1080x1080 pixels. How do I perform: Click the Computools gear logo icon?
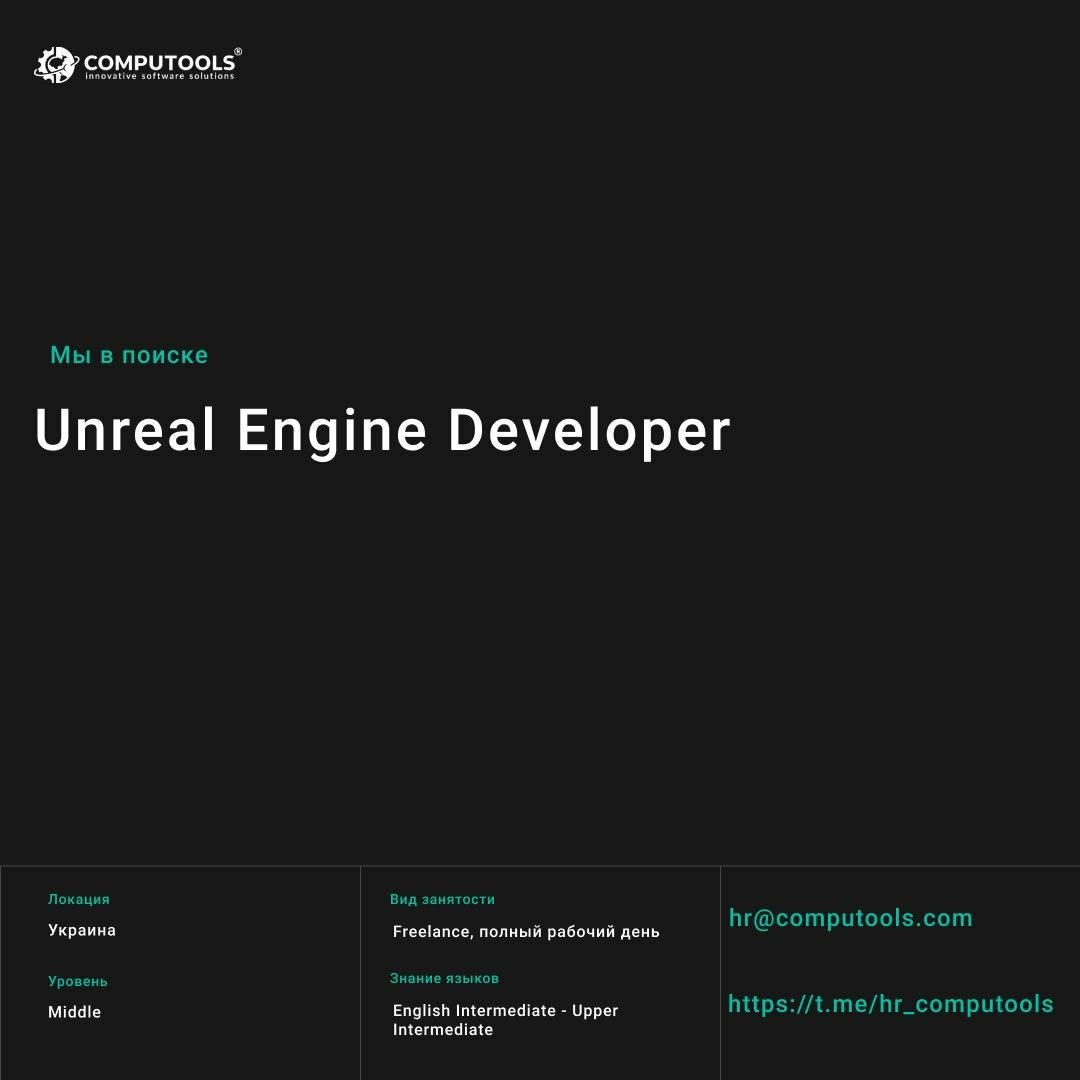[x=56, y=65]
